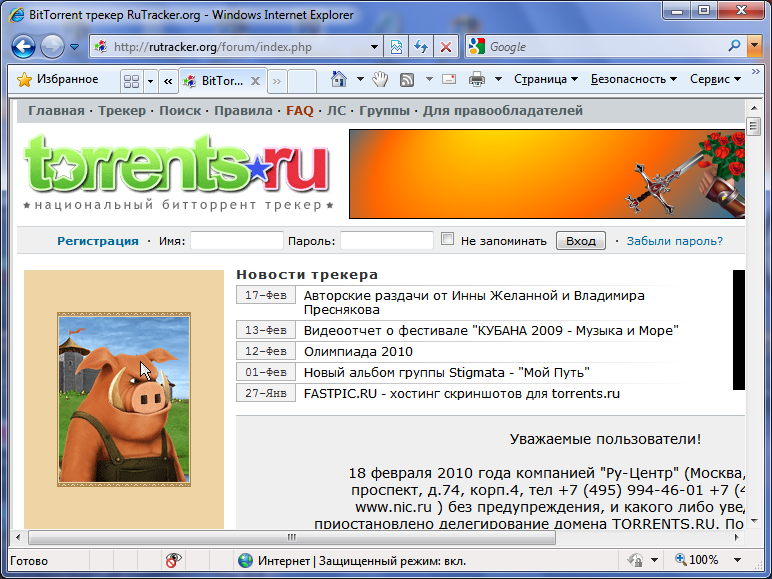Open the Регистрация link

pyautogui.click(x=98, y=241)
